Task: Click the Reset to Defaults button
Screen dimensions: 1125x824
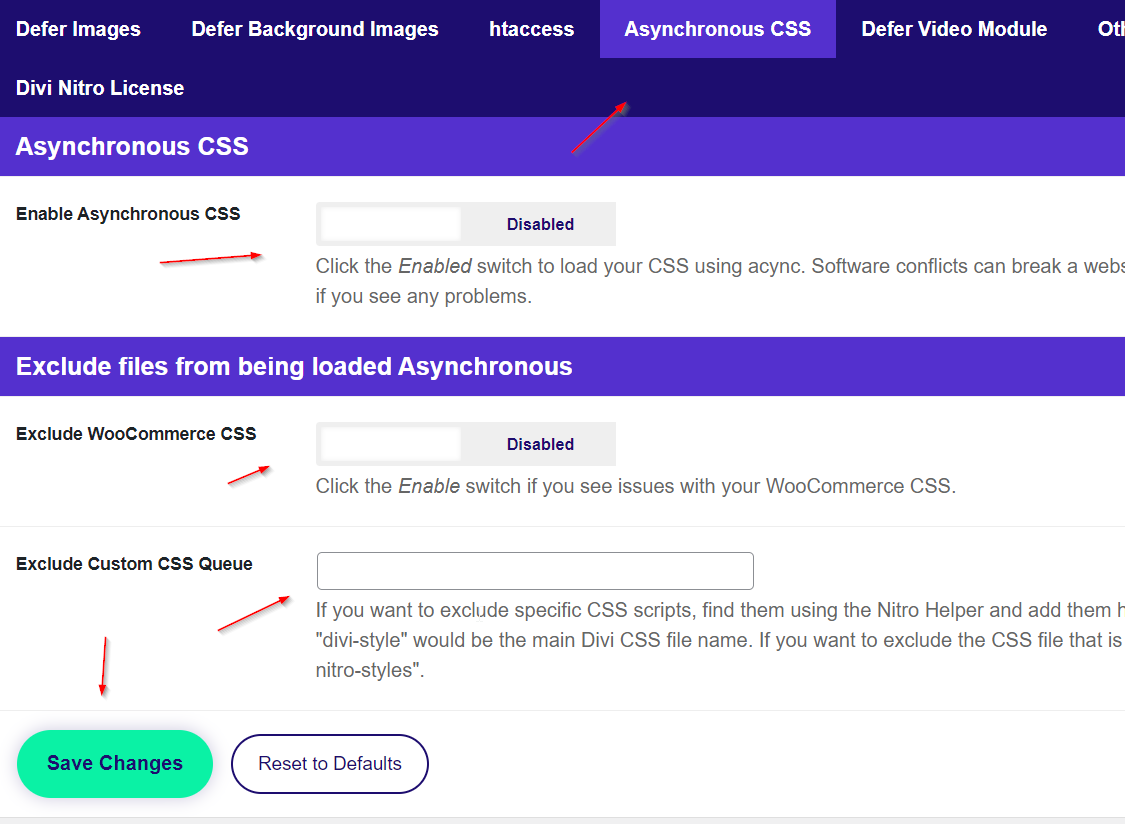Action: click(329, 763)
